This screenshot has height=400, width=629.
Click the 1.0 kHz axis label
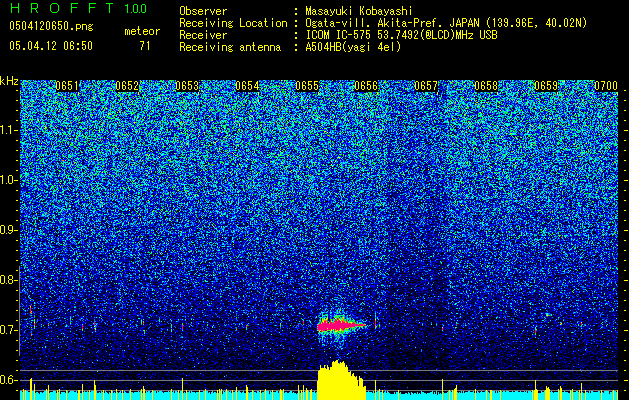9,180
